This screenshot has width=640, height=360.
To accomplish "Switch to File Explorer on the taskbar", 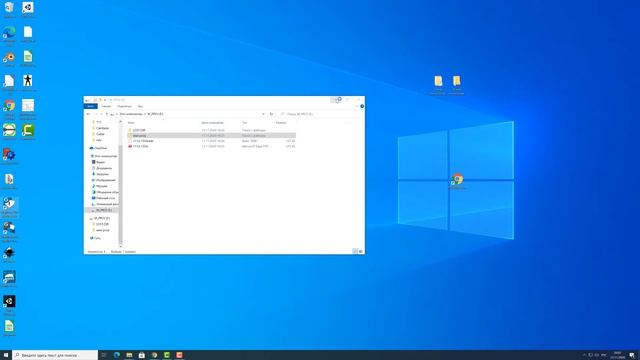I will [x=129, y=355].
